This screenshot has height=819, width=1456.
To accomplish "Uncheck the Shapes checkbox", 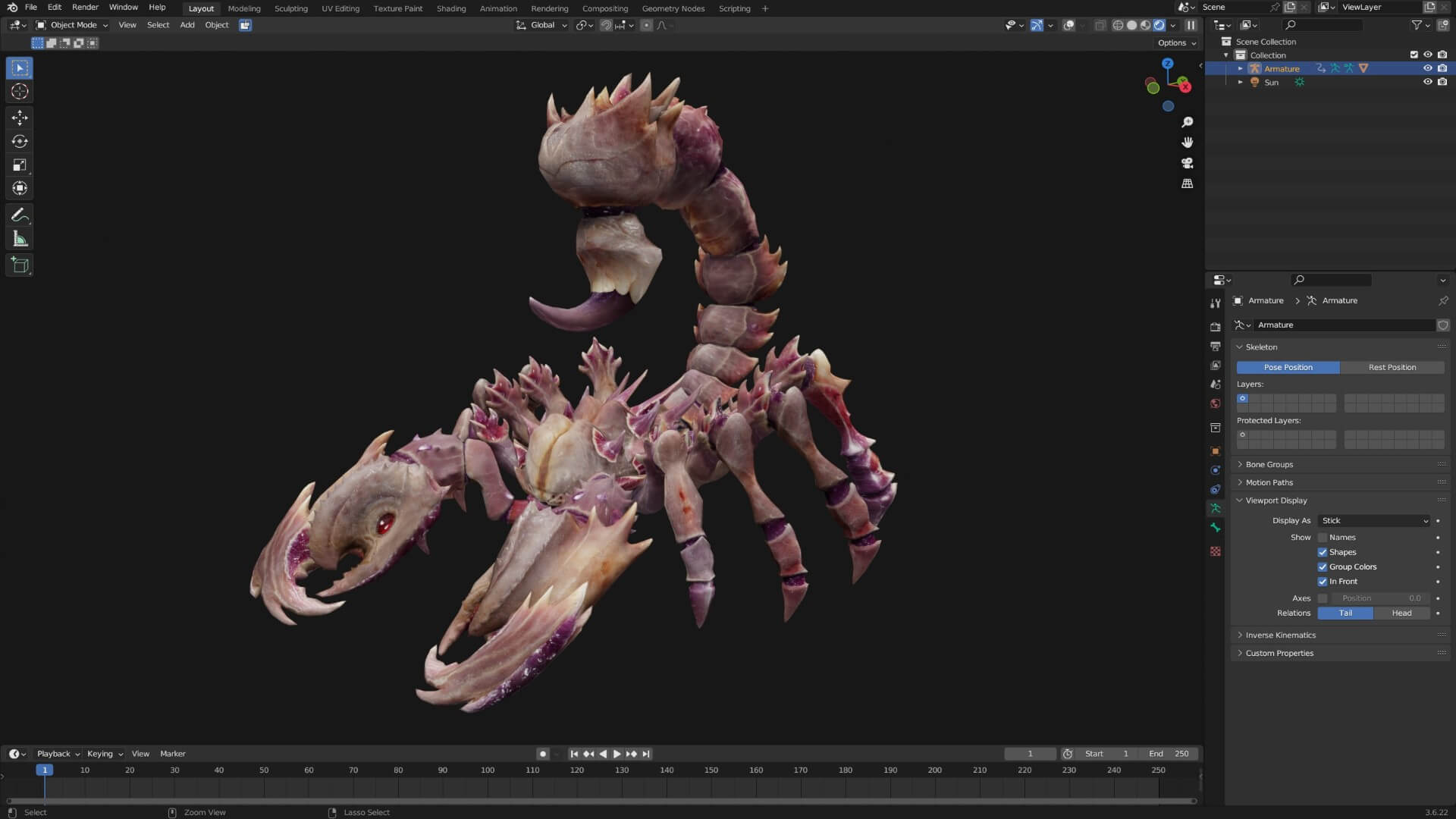I will pyautogui.click(x=1323, y=552).
